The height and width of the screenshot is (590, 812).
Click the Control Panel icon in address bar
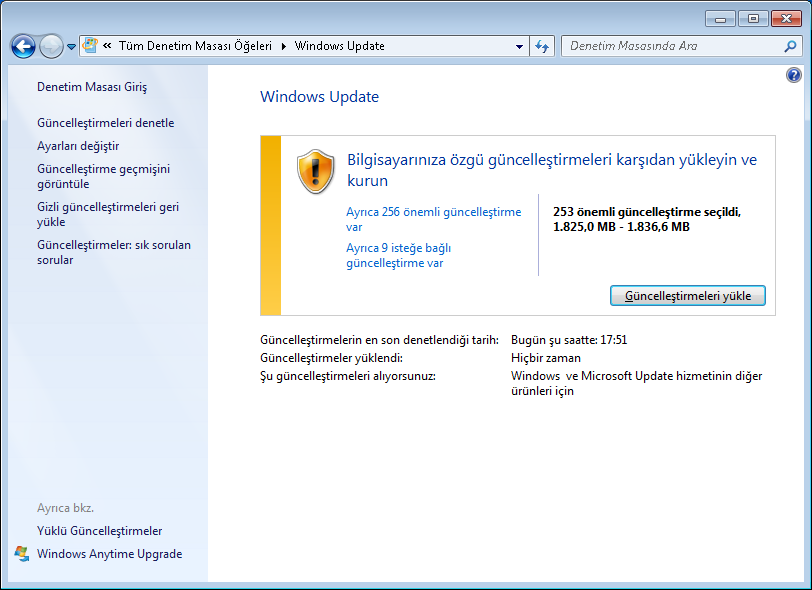click(90, 46)
